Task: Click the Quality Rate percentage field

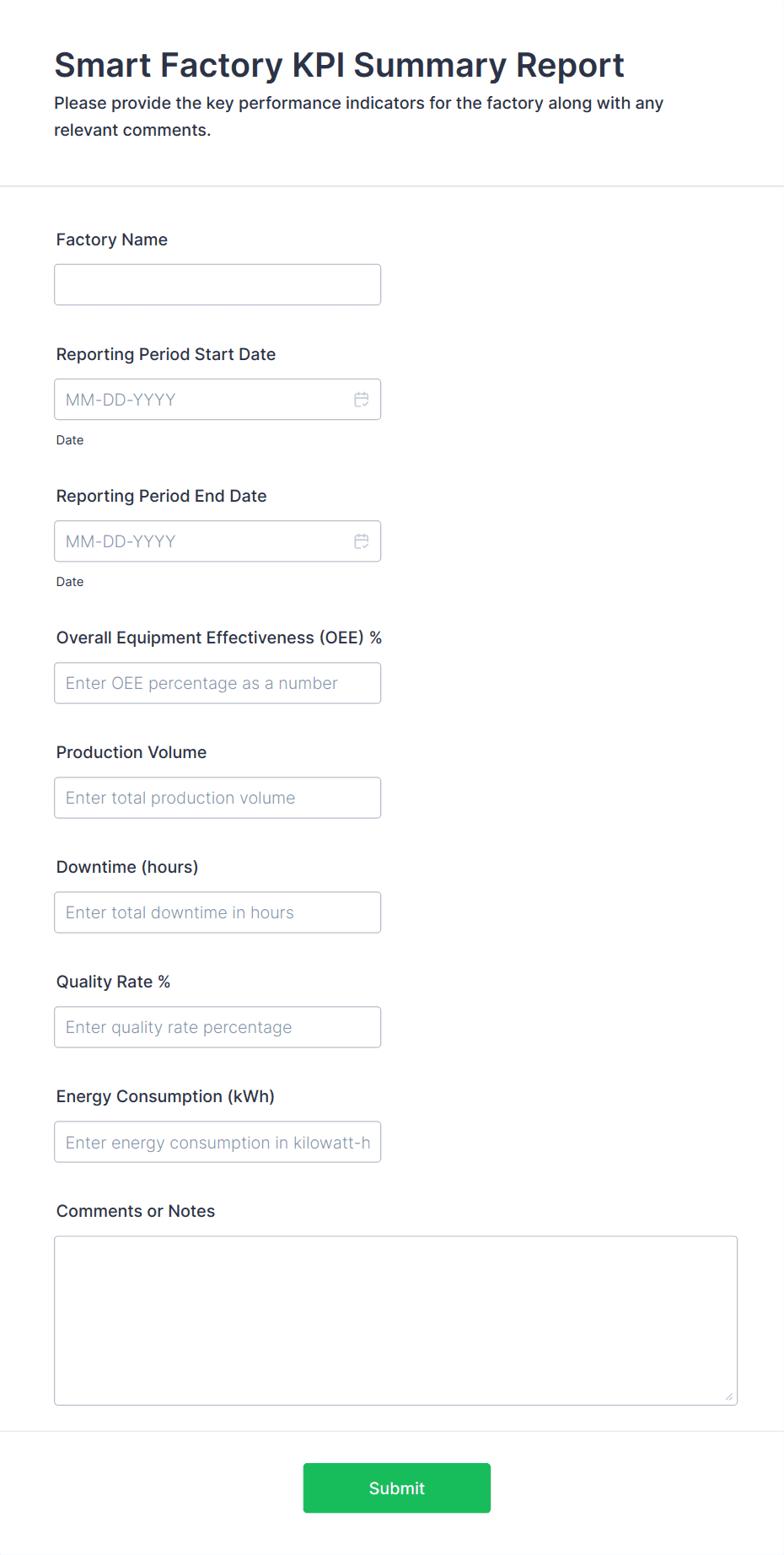Action: pos(217,1026)
